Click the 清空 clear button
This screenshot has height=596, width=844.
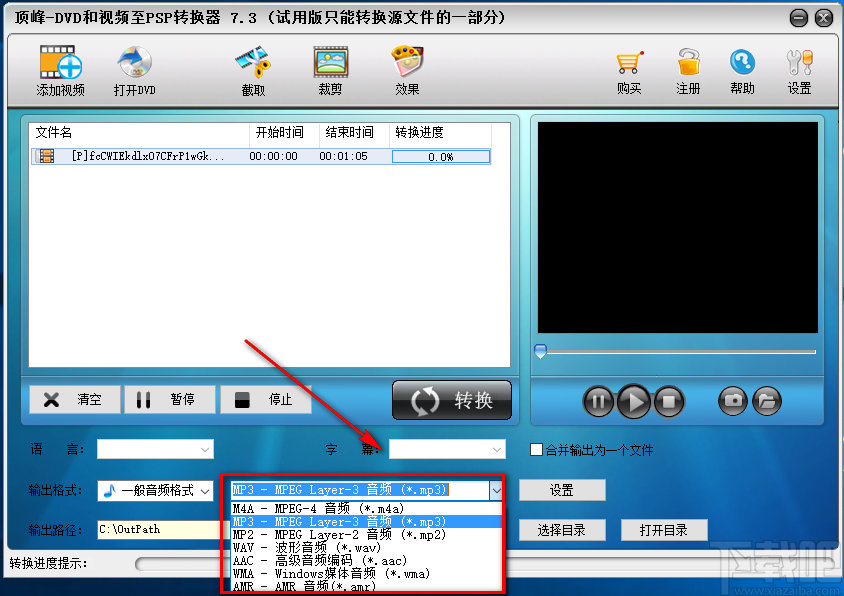click(75, 399)
